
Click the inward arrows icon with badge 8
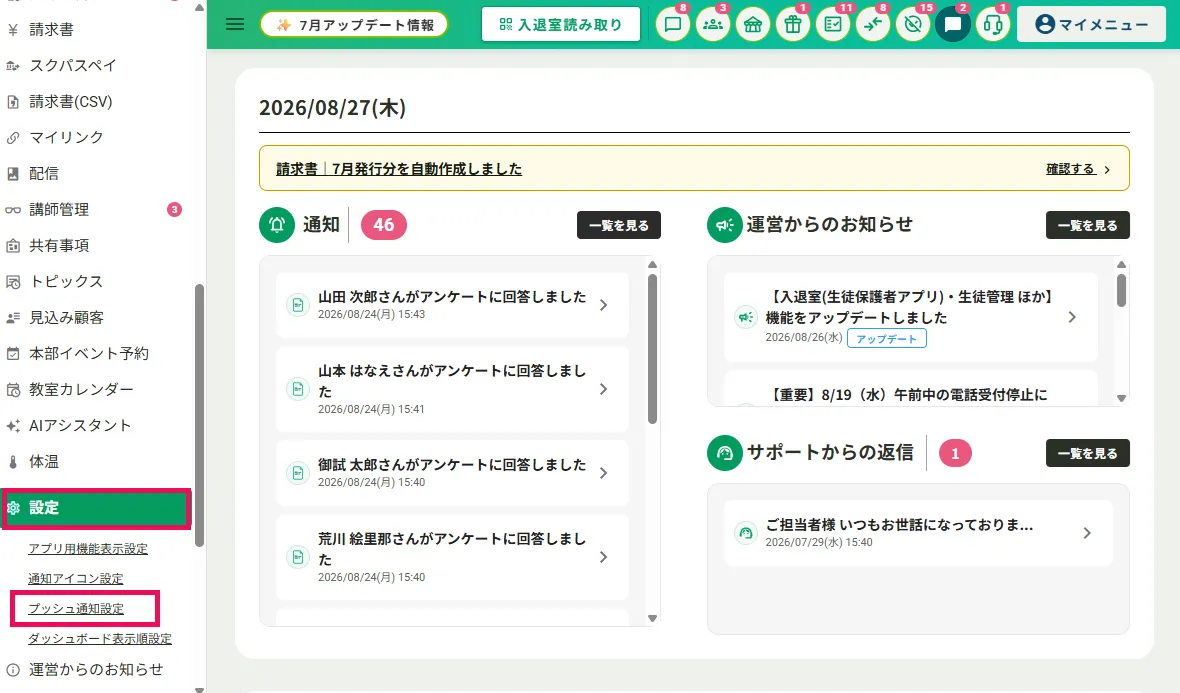click(x=872, y=24)
